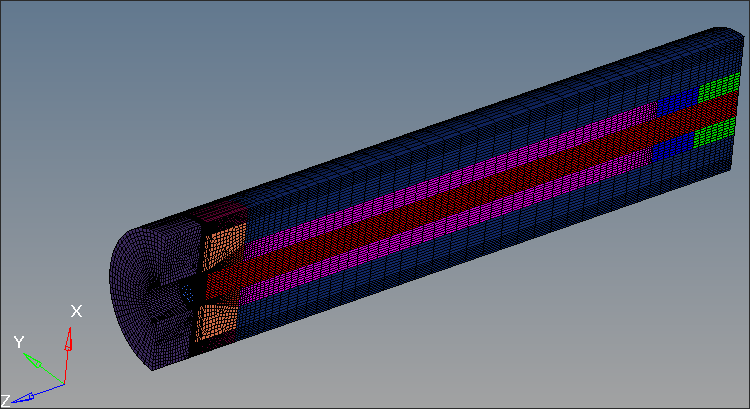The height and width of the screenshot is (409, 750).
Task: Select the blue Z axis arrow
Action: [30, 396]
